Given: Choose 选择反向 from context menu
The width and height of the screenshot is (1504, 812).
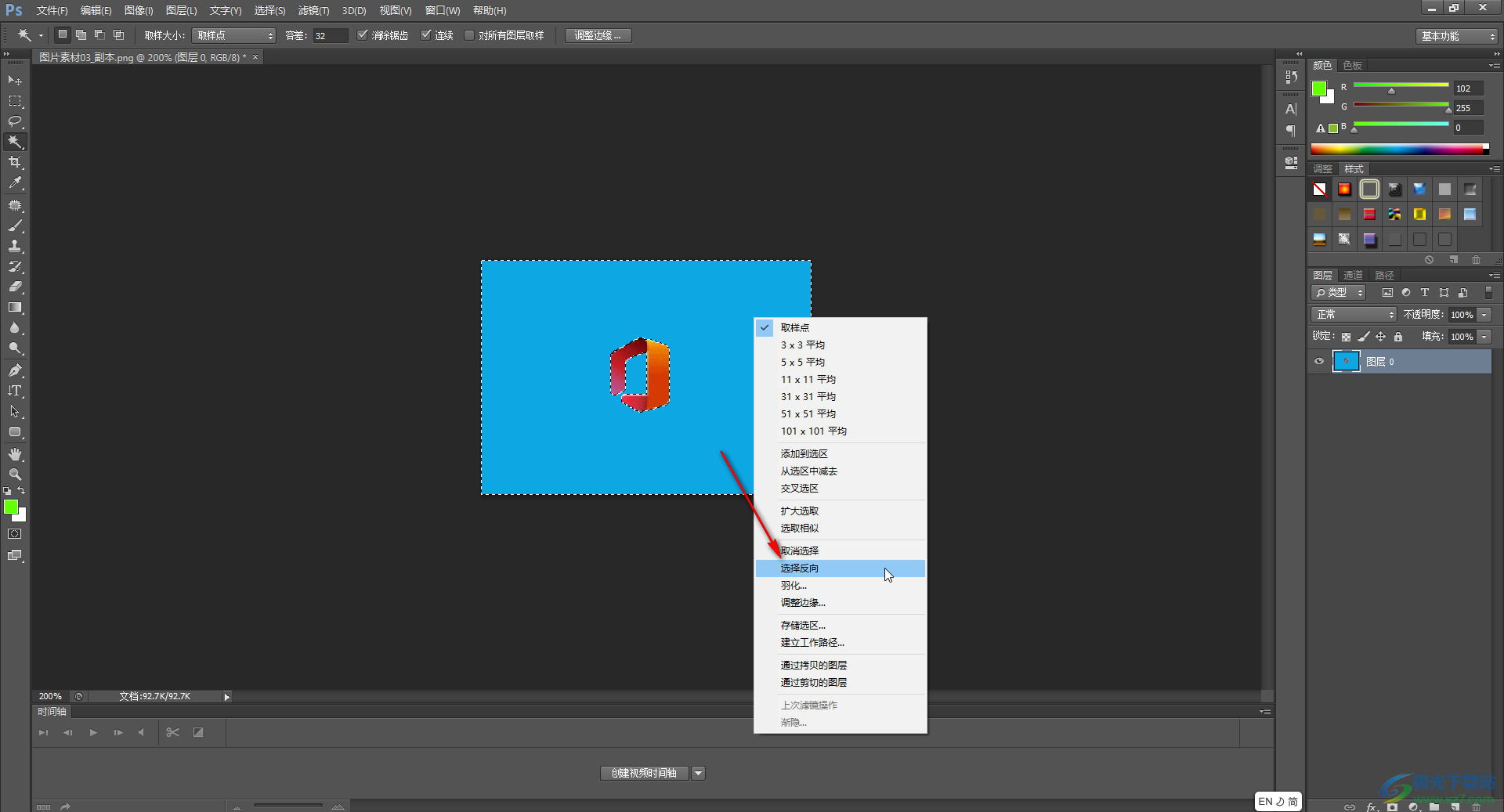Looking at the screenshot, I should point(841,568).
